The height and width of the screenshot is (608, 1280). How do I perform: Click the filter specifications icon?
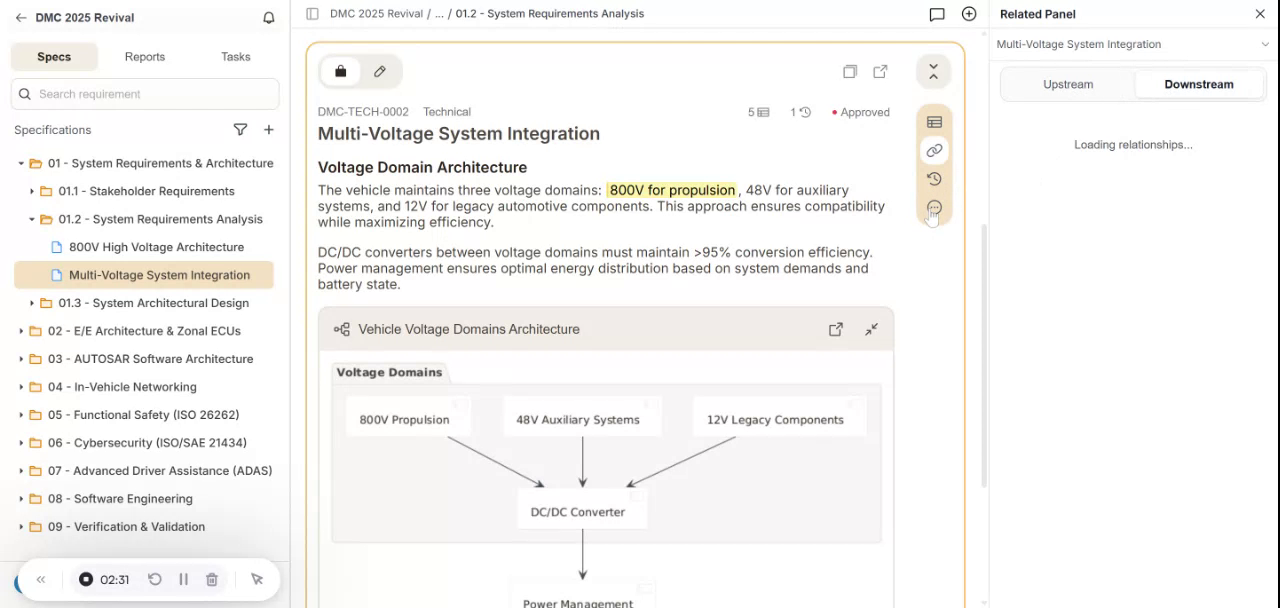[x=240, y=130]
